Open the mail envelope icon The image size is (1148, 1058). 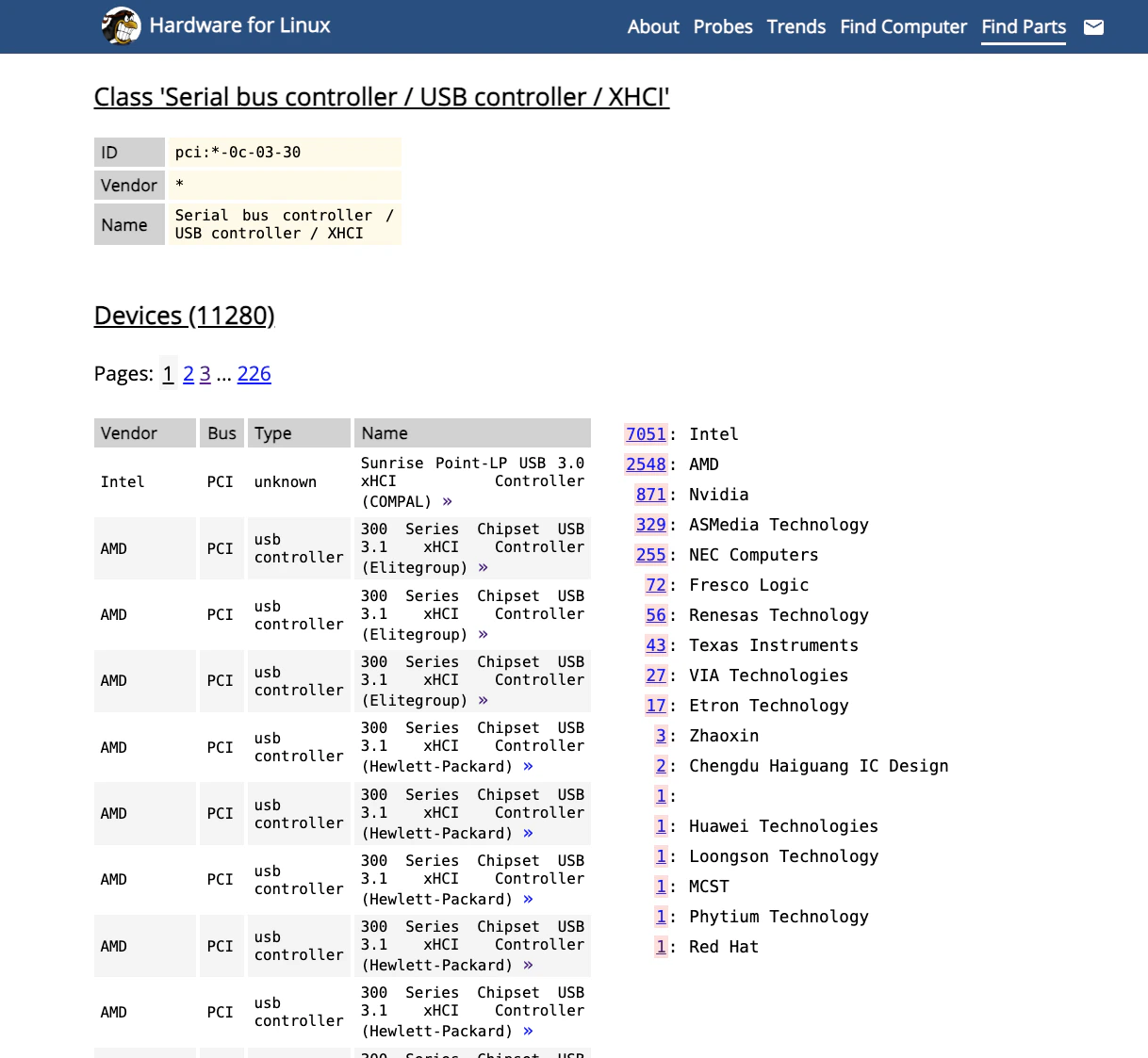click(1093, 27)
